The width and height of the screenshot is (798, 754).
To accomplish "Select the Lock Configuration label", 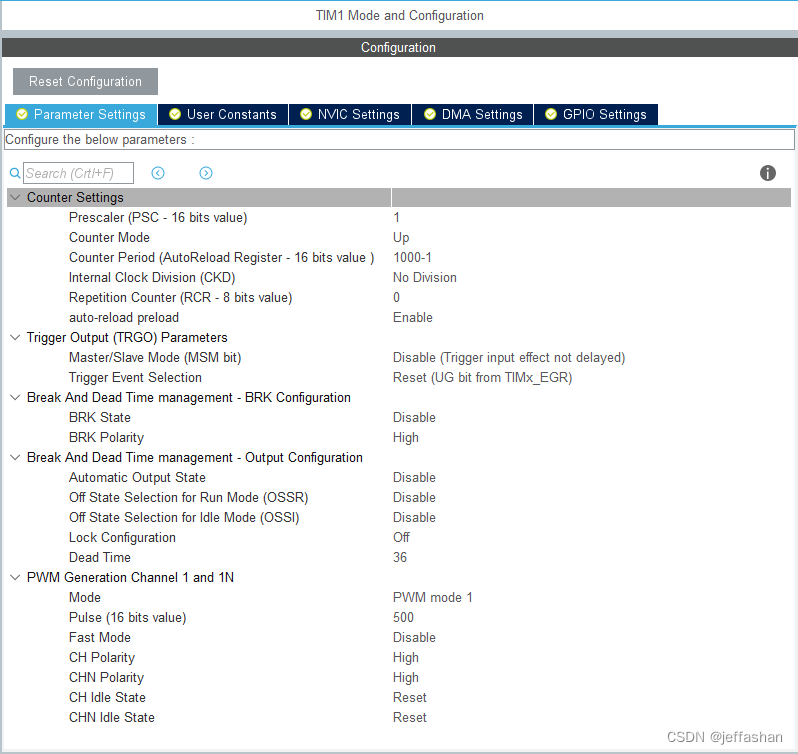I will point(123,537).
